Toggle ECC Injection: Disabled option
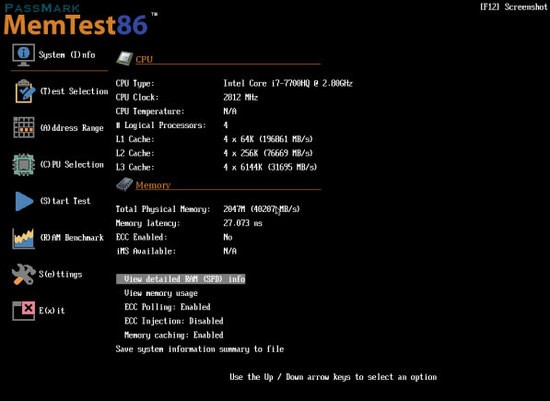Image resolution: width=550 pixels, height=401 pixels. tap(174, 321)
